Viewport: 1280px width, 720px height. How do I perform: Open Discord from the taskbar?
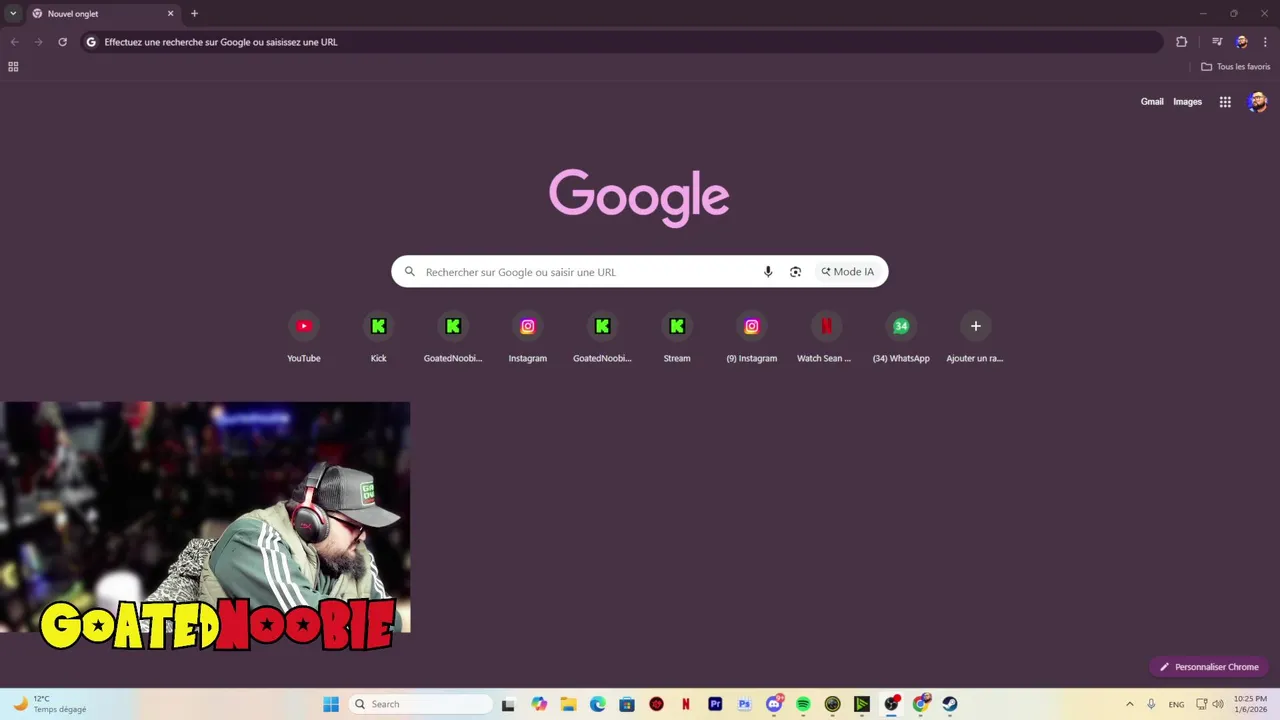(774, 704)
